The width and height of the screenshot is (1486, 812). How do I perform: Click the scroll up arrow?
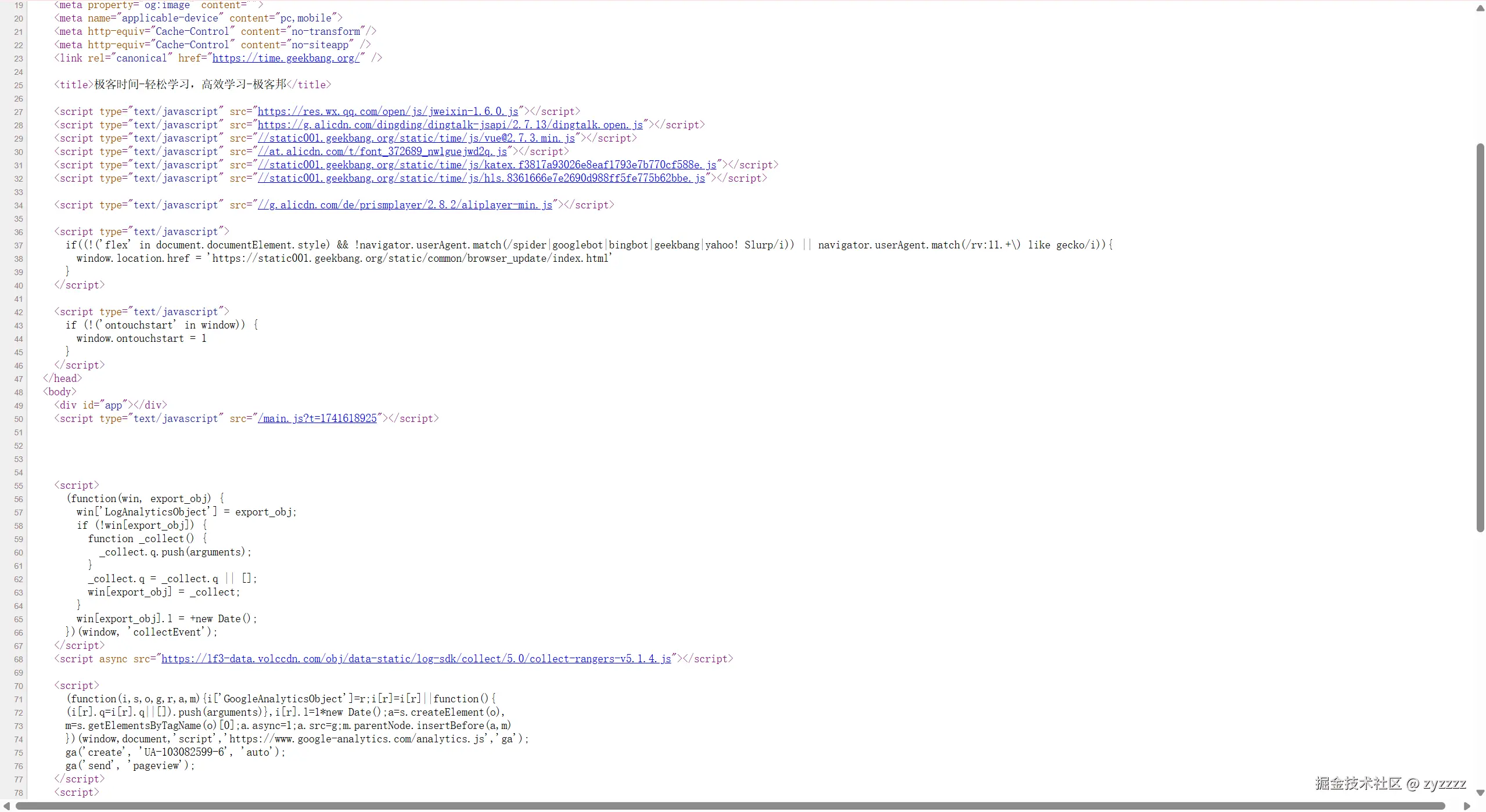(1480, 8)
